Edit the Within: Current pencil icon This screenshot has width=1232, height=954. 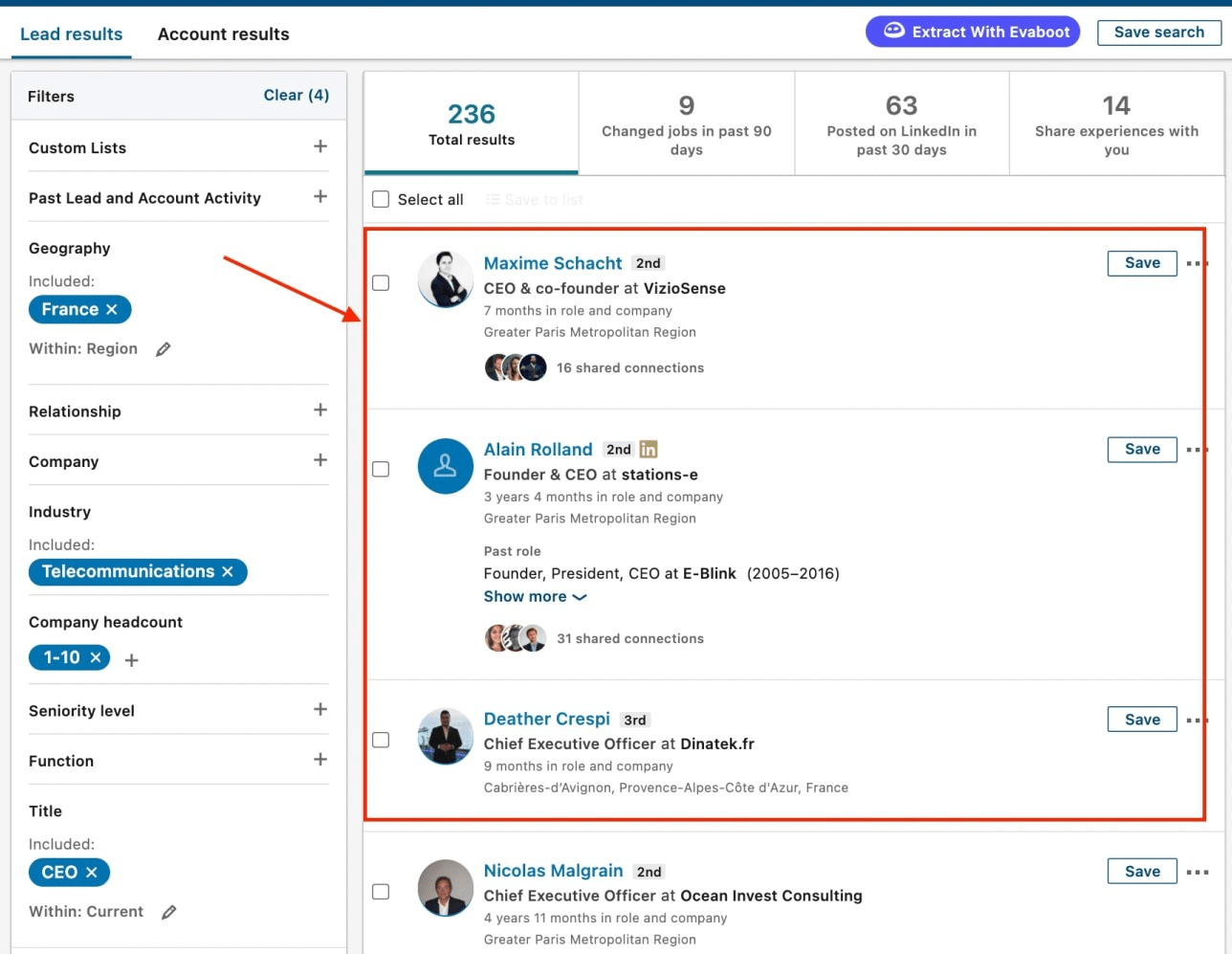pyautogui.click(x=169, y=912)
